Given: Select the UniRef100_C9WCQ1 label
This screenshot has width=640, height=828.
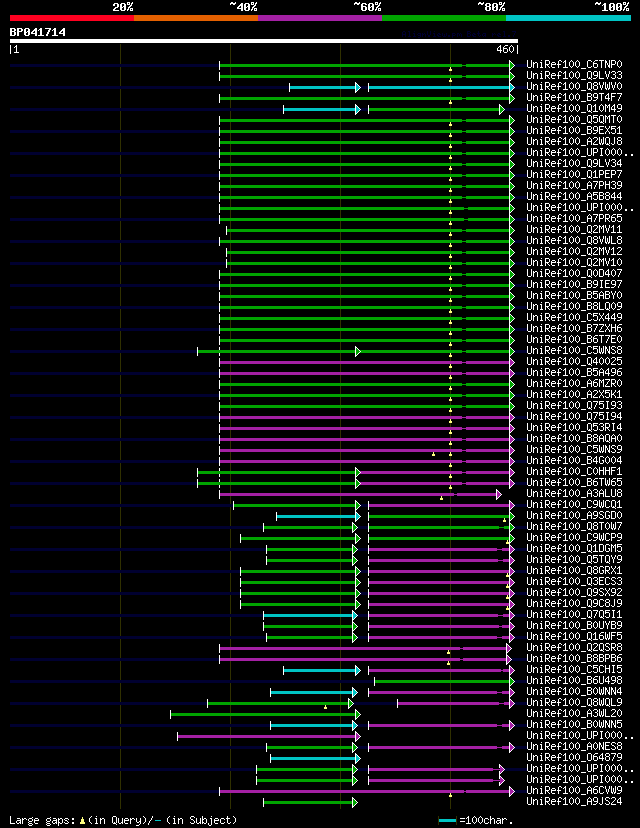Looking at the screenshot, I should point(574,504).
